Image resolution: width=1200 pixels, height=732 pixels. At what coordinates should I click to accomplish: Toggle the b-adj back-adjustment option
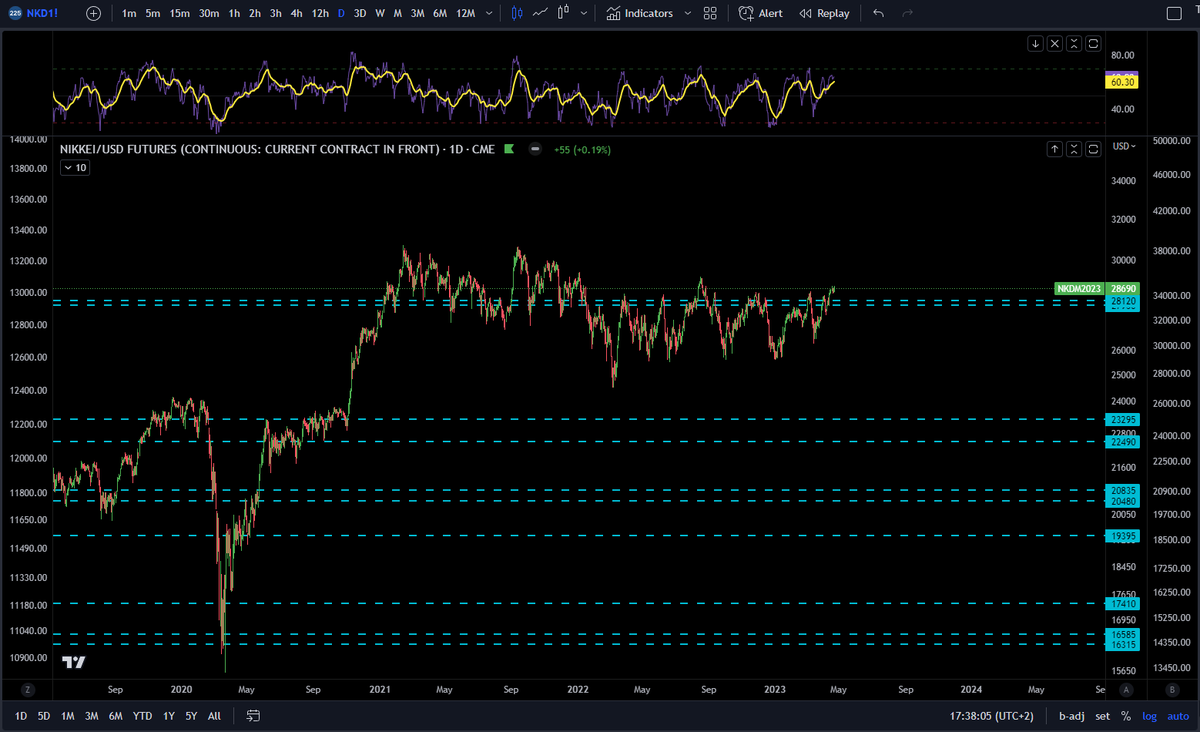1073,716
